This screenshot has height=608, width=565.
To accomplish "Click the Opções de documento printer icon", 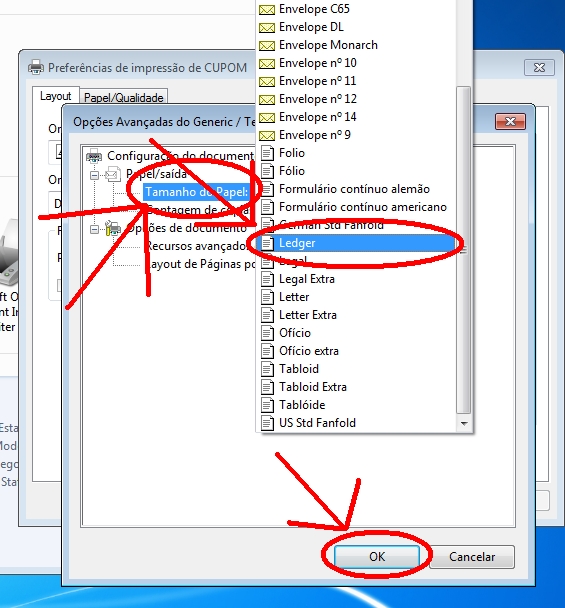I will click(113, 228).
